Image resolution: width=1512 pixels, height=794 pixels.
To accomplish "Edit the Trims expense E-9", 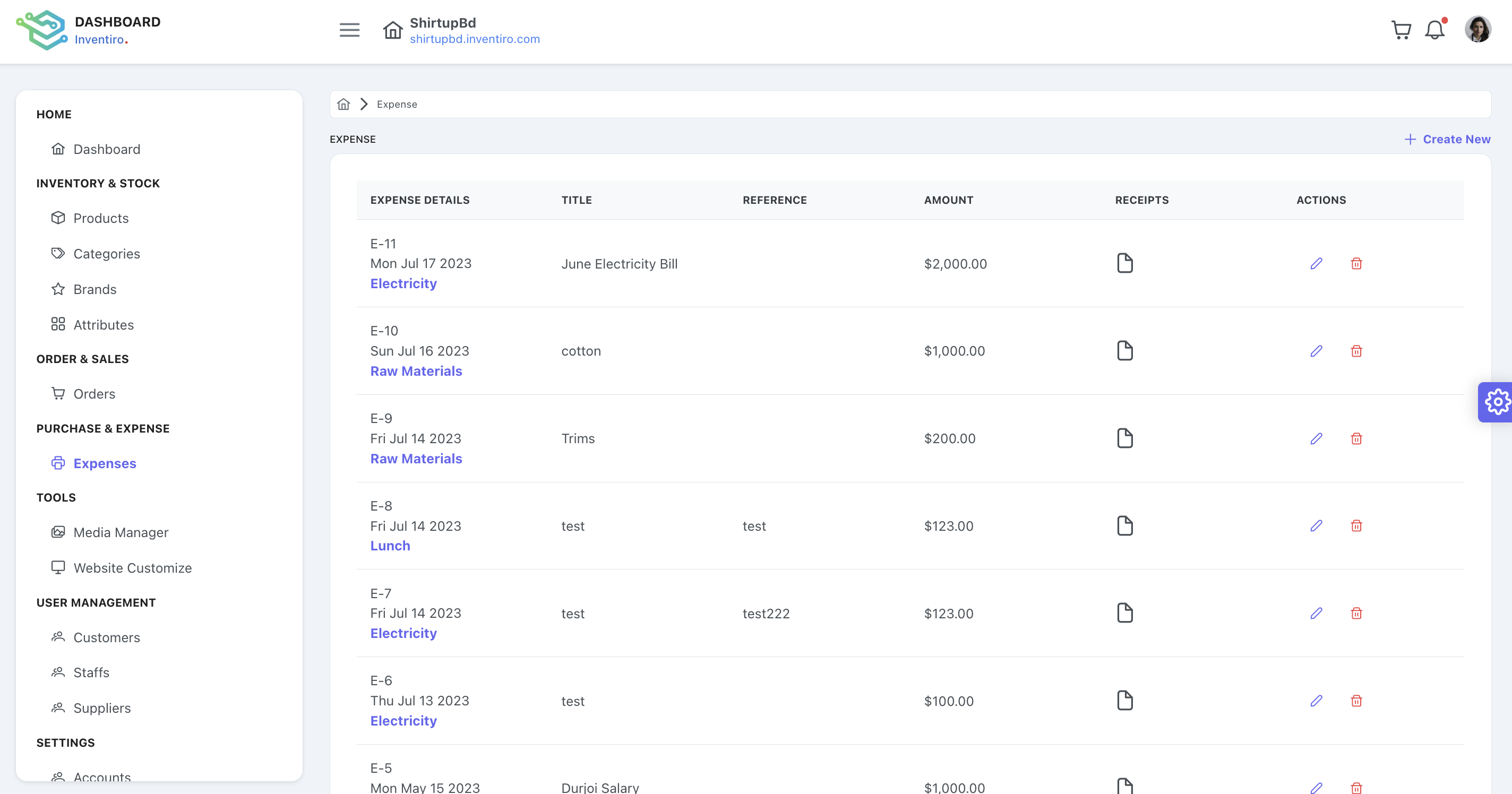I will [x=1317, y=438].
